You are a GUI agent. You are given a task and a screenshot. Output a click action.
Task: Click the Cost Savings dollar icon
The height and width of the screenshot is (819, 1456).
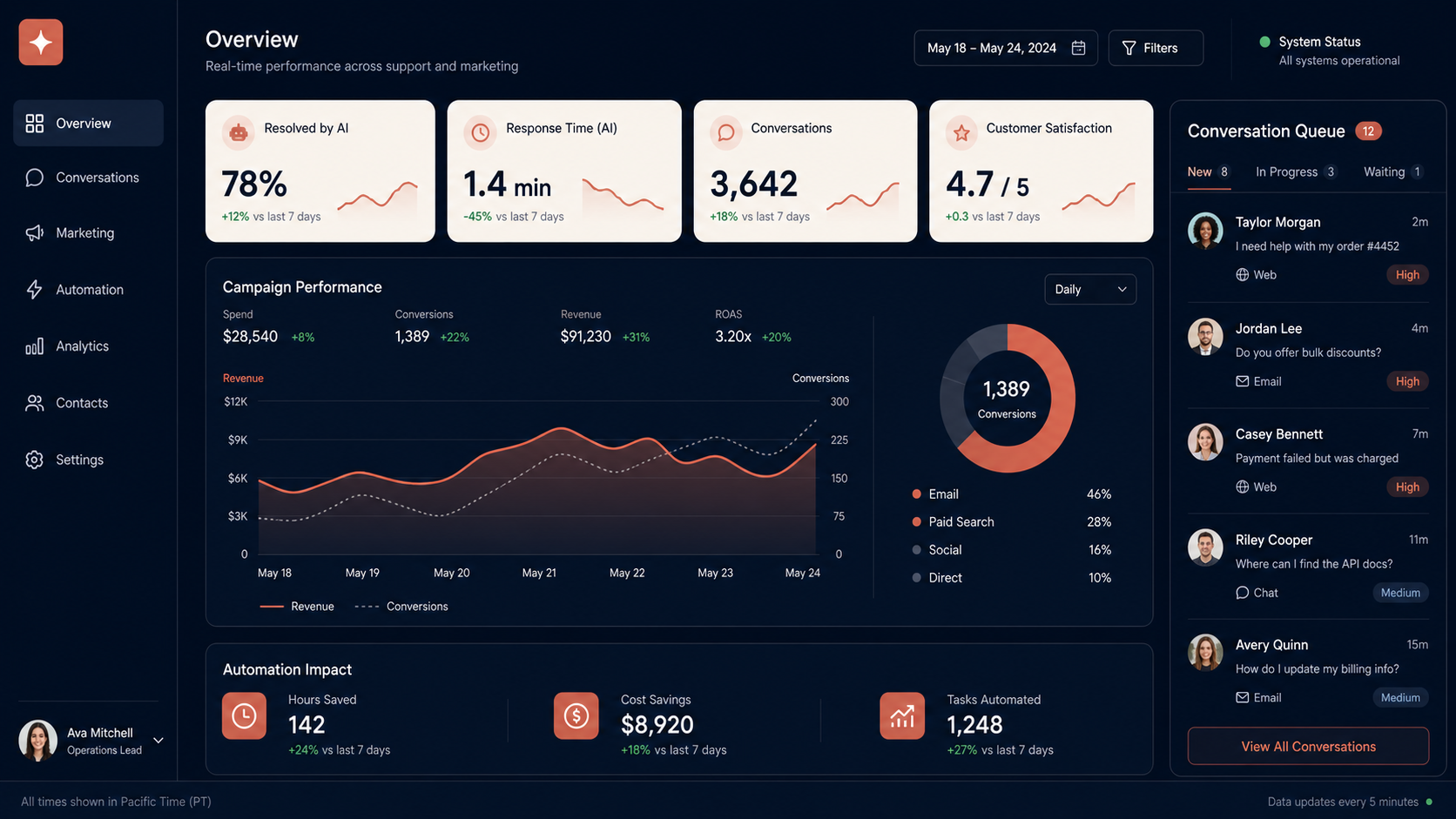[x=576, y=716]
